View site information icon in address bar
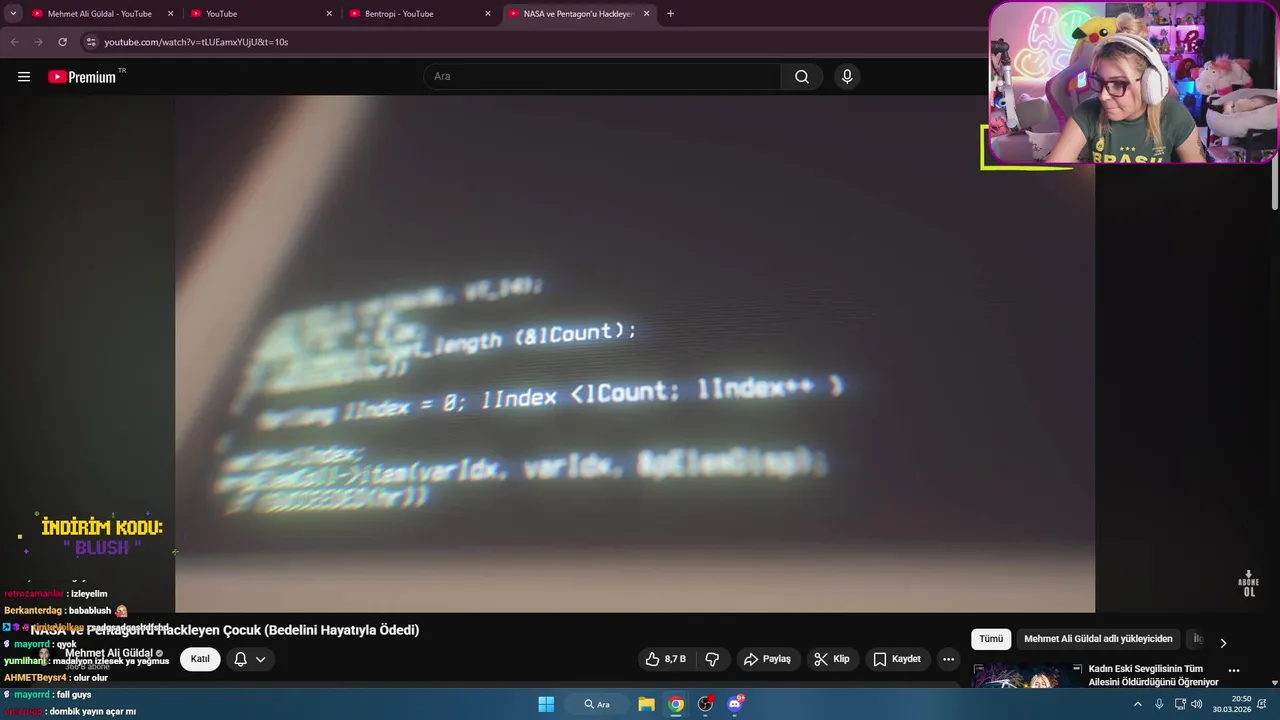The width and height of the screenshot is (1280, 720). click(x=91, y=42)
